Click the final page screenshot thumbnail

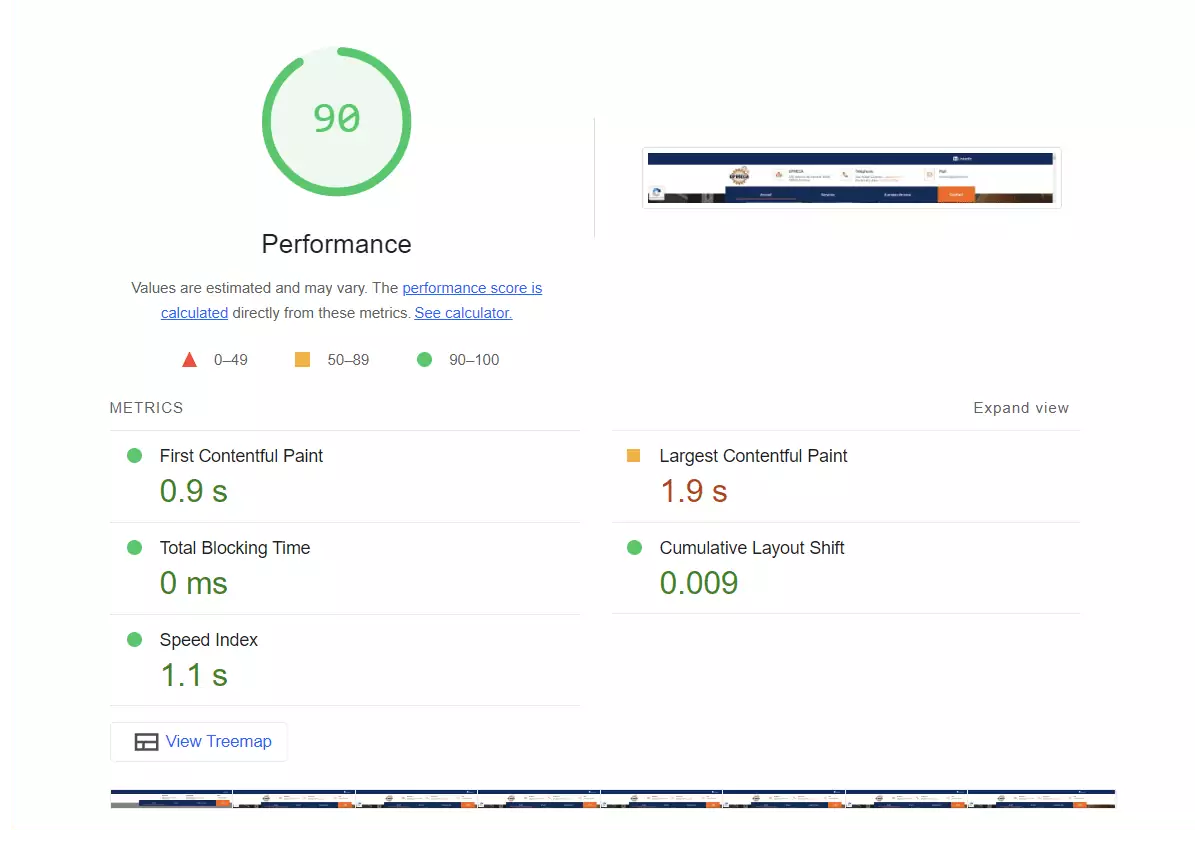tap(851, 178)
